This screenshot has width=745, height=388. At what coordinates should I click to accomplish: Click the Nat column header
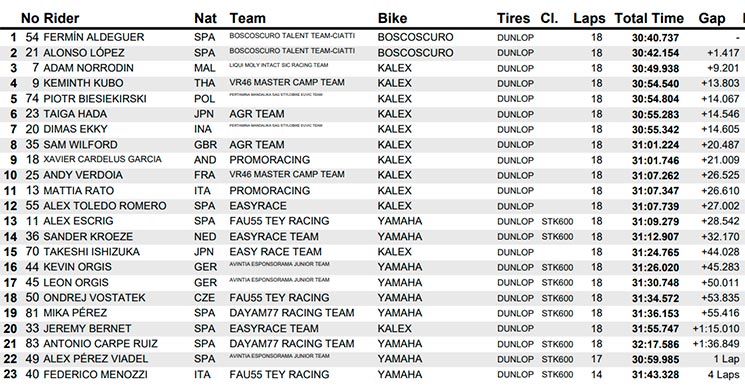coord(205,19)
